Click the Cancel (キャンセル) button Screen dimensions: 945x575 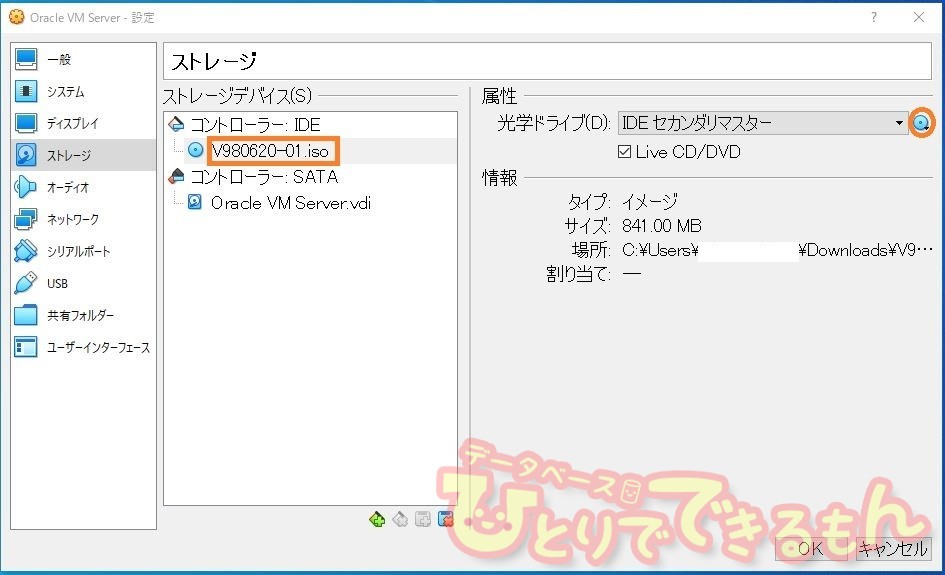point(892,549)
